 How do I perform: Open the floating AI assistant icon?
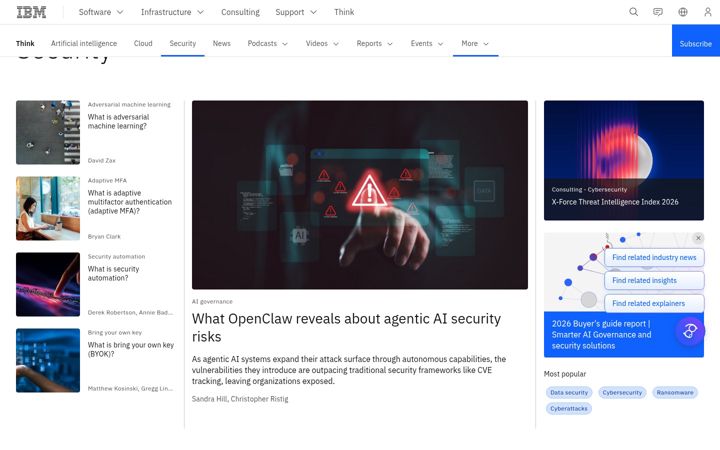[690, 331]
